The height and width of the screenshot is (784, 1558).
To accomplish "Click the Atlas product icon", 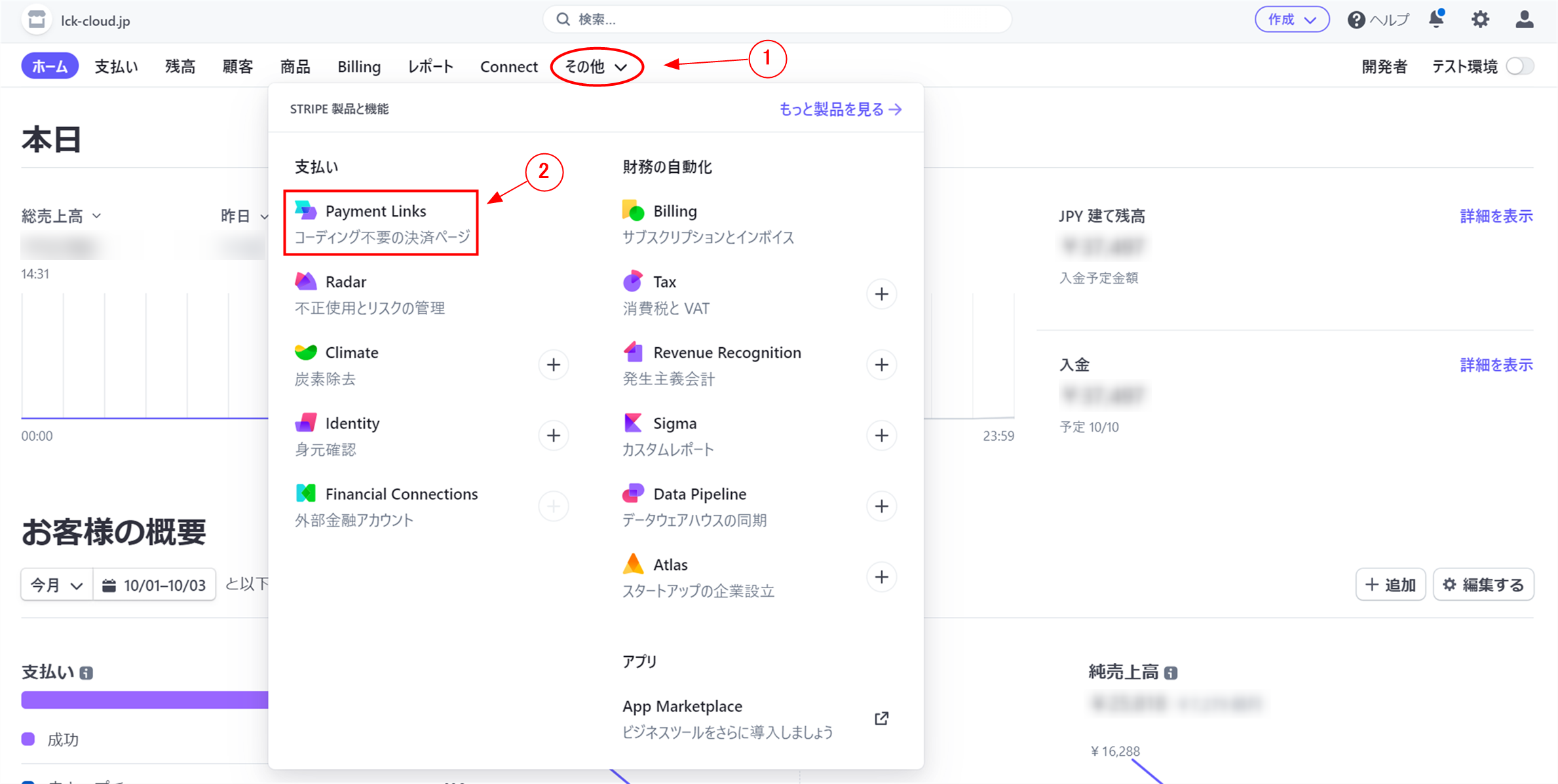I will [633, 564].
